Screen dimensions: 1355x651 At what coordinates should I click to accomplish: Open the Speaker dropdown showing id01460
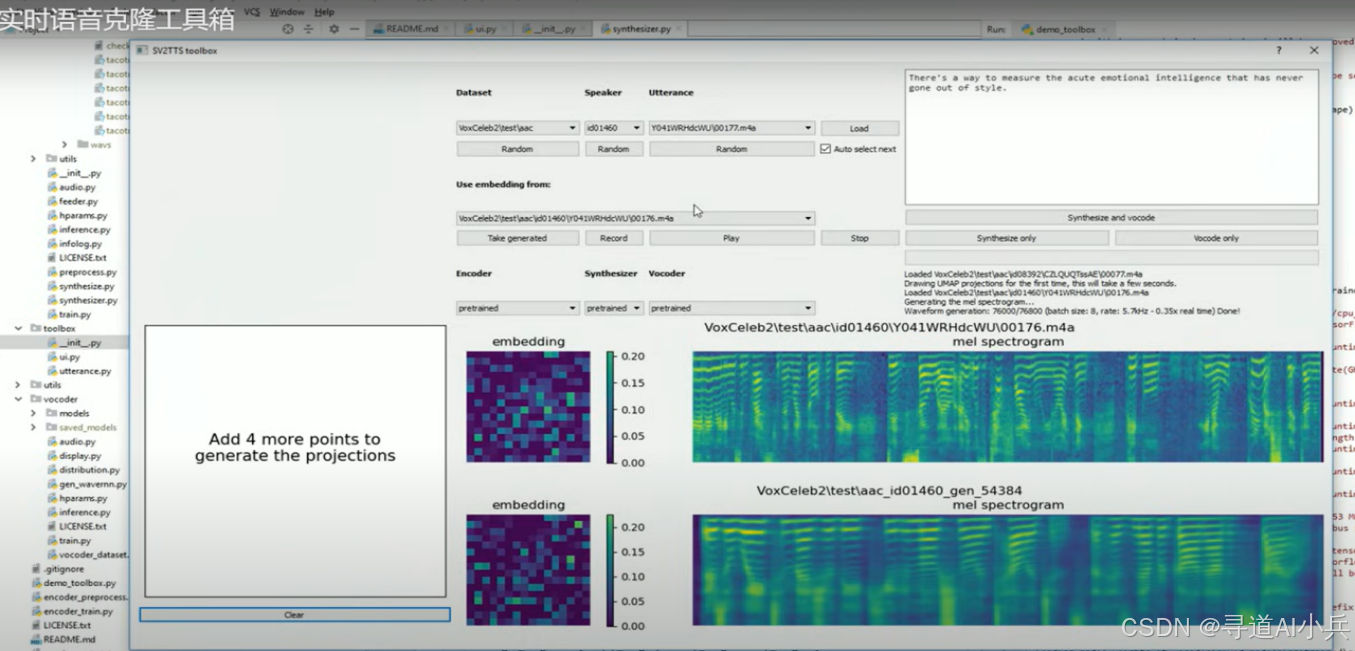coord(614,128)
